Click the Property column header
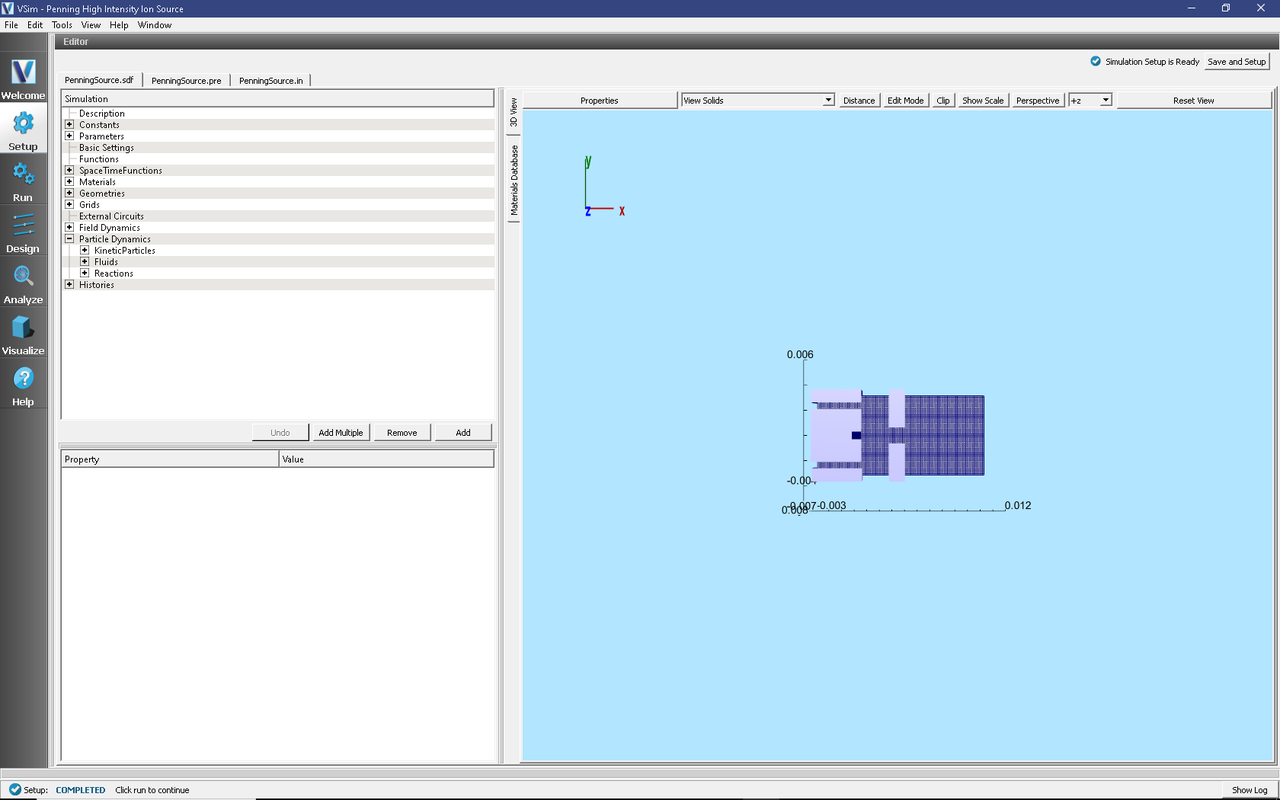 click(170, 459)
